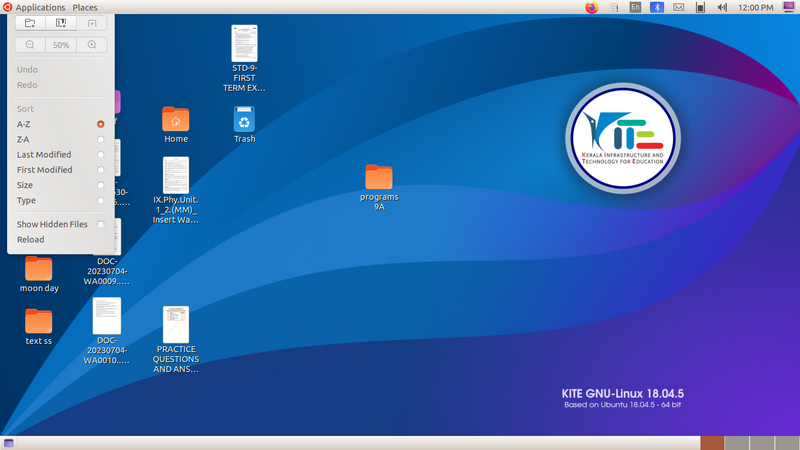Select the Size sort radio button
This screenshot has height=450, width=800.
click(101, 185)
